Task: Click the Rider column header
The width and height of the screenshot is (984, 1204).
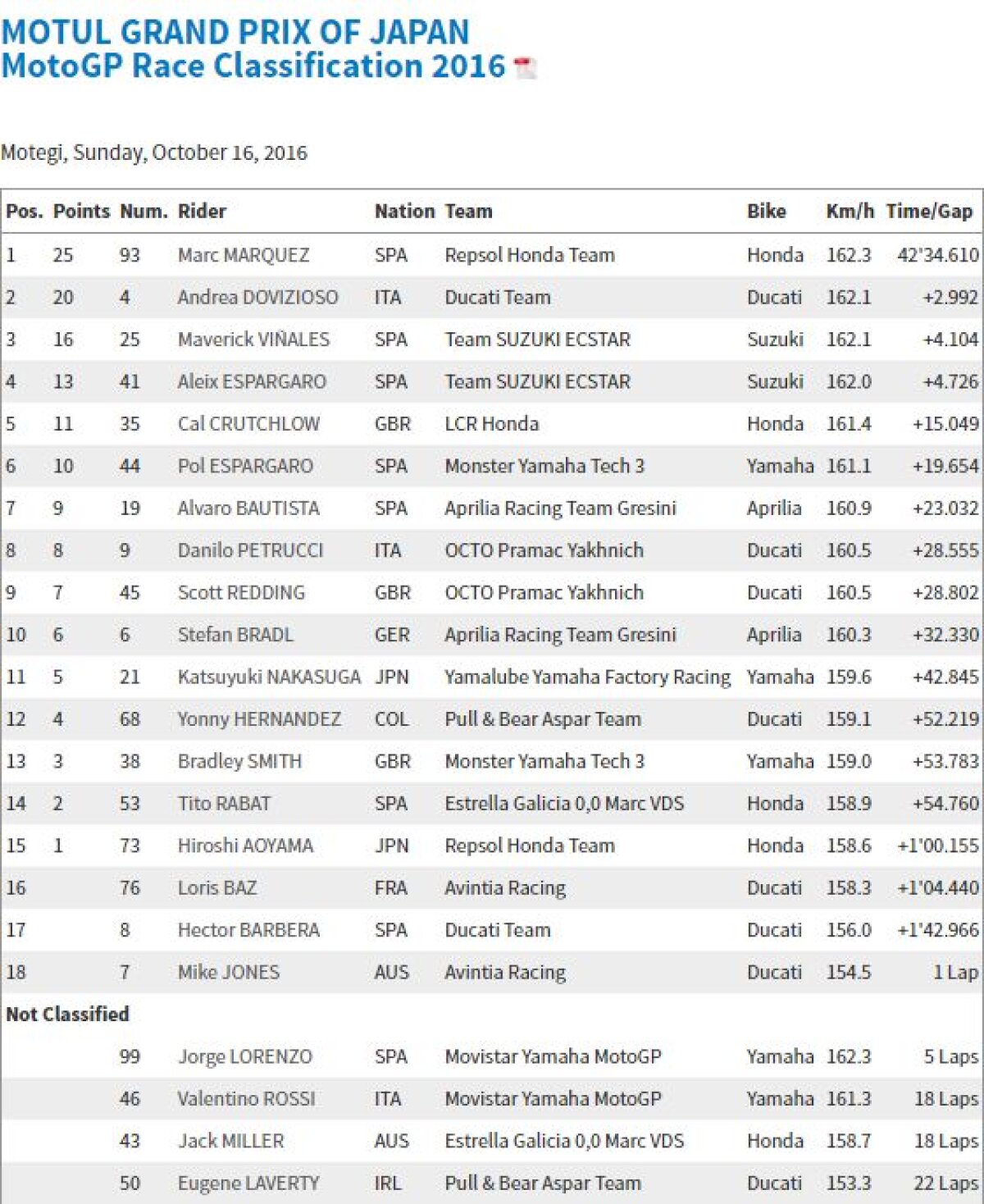Action: coord(202,212)
